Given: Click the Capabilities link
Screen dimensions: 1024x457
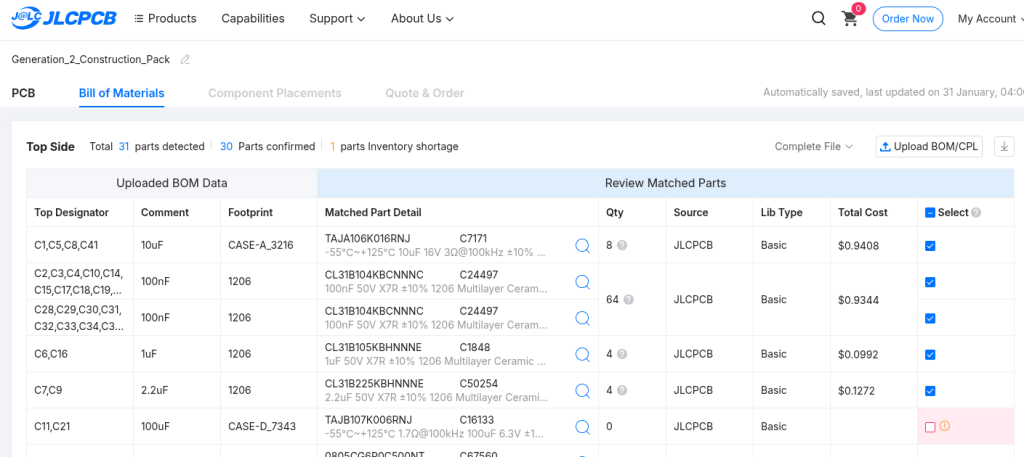Looking at the screenshot, I should pos(253,18).
